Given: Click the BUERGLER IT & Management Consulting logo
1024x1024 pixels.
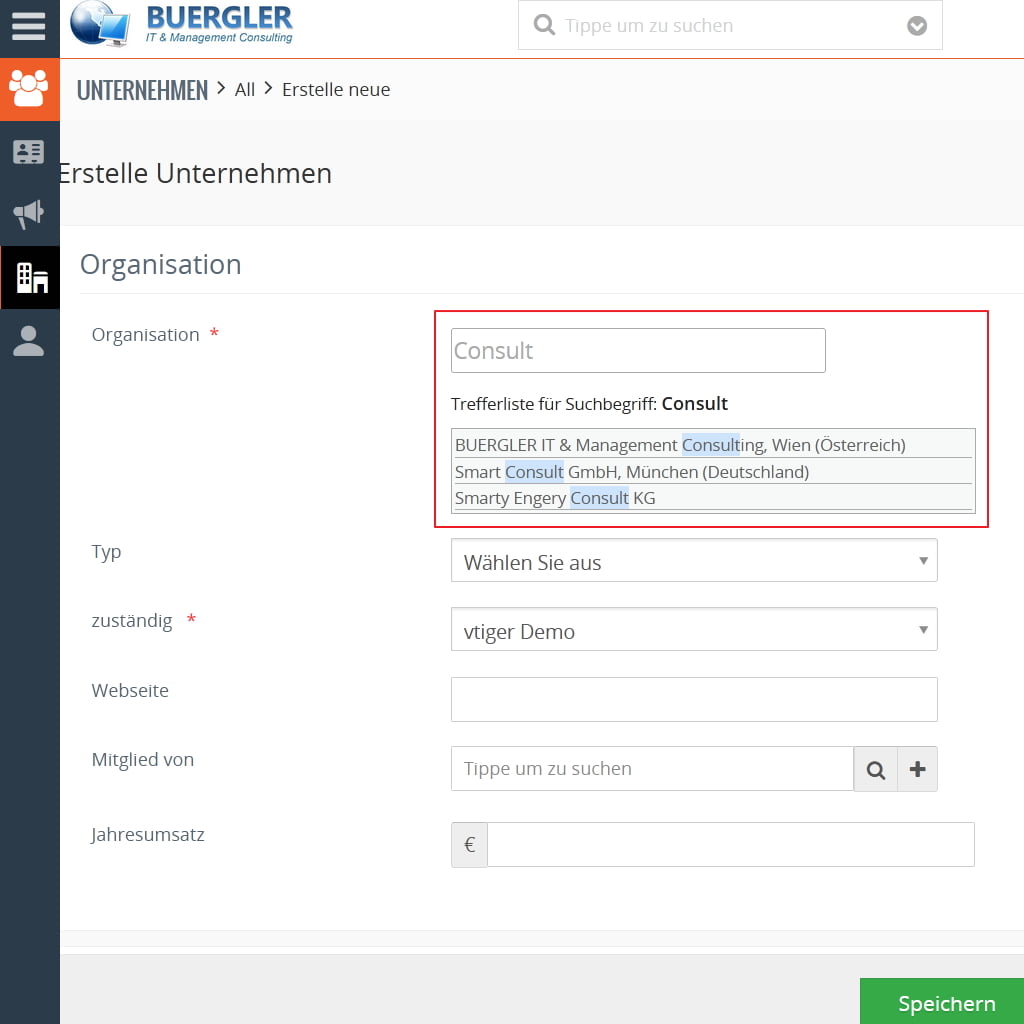Looking at the screenshot, I should click(180, 25).
